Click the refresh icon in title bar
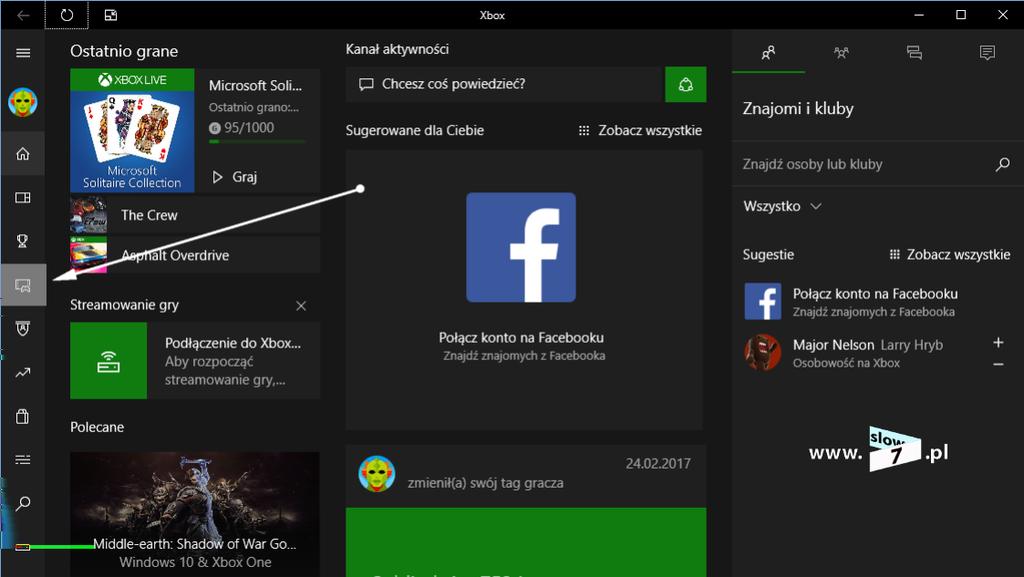1024x577 pixels. (x=67, y=15)
